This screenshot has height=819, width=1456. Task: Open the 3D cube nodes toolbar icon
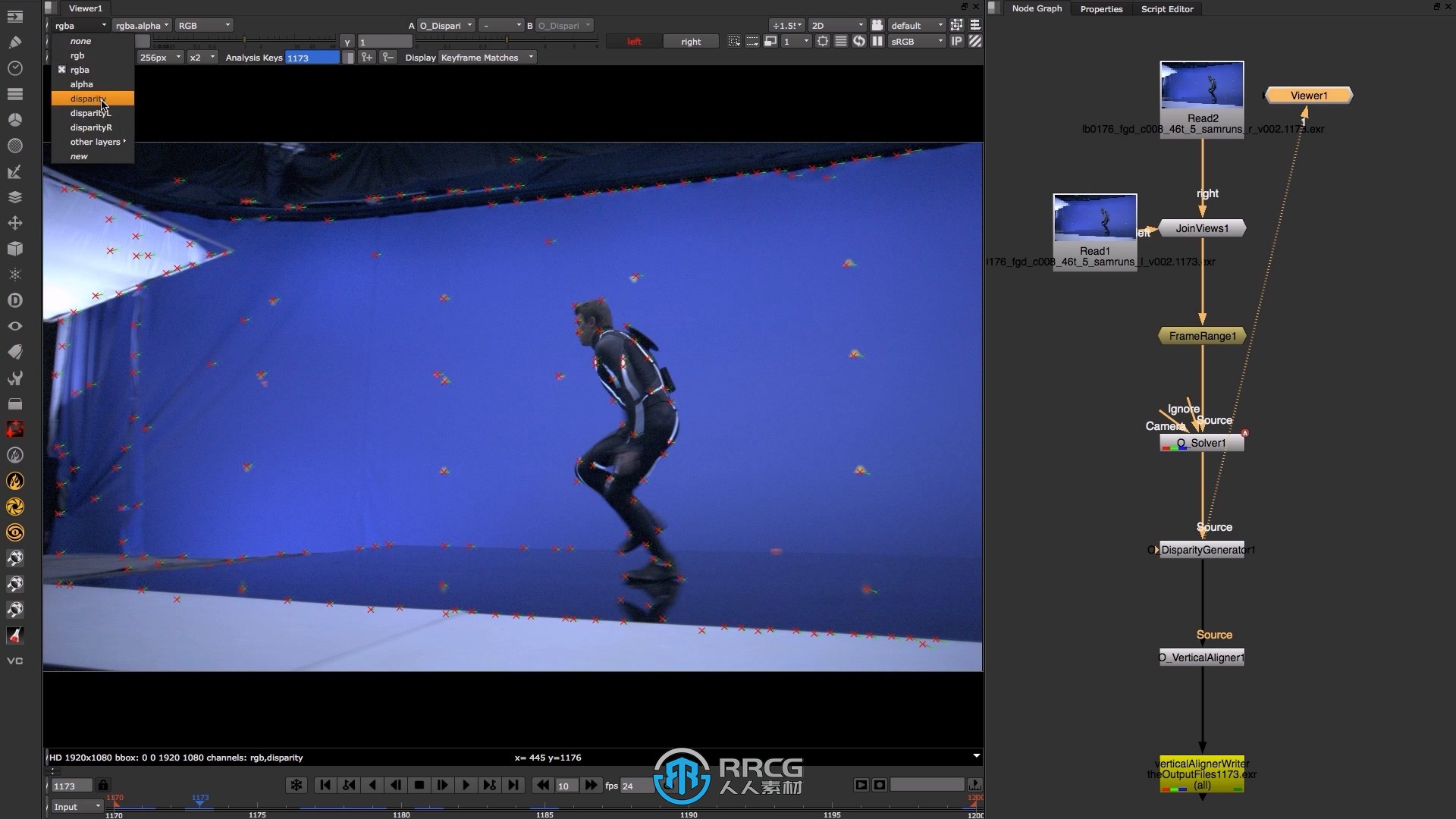coord(15,249)
